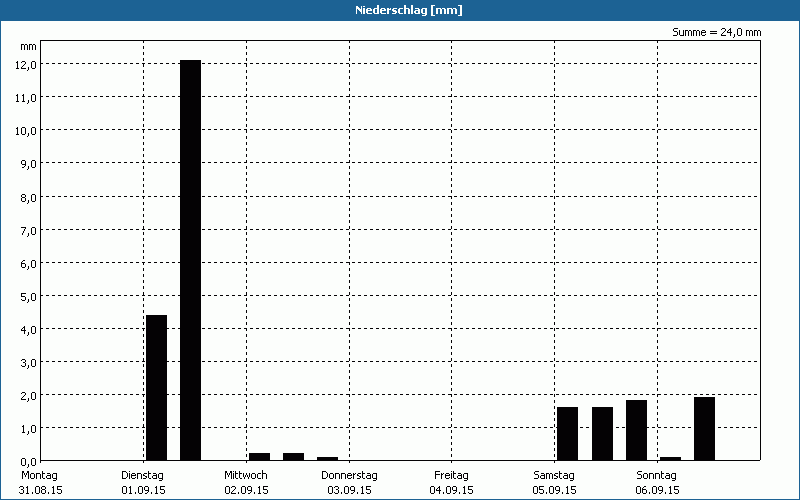Click the 1.9 mm bar on Sonntag
800x500 pixels.
[x=704, y=429]
